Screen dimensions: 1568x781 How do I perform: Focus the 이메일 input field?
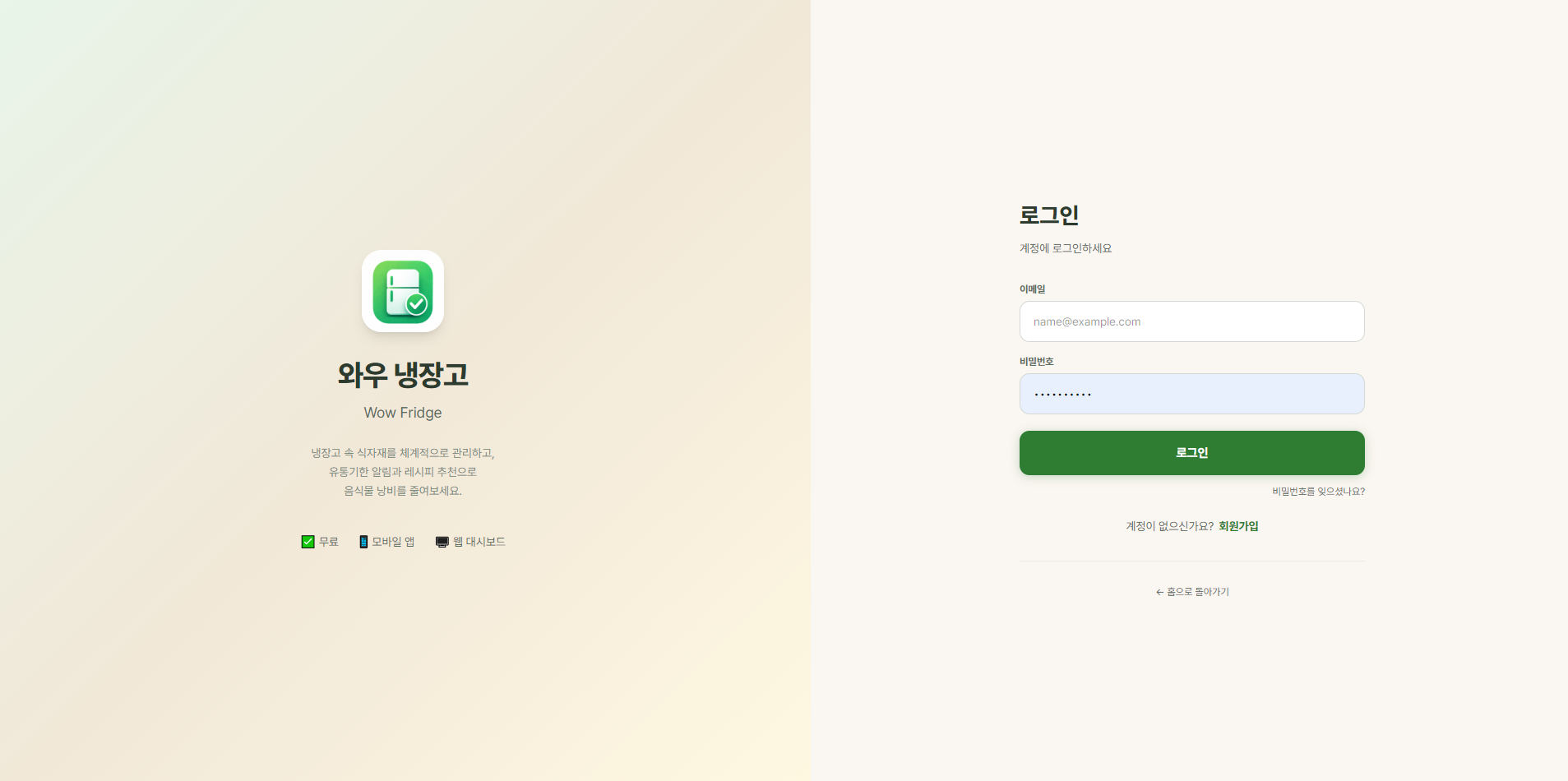tap(1191, 321)
